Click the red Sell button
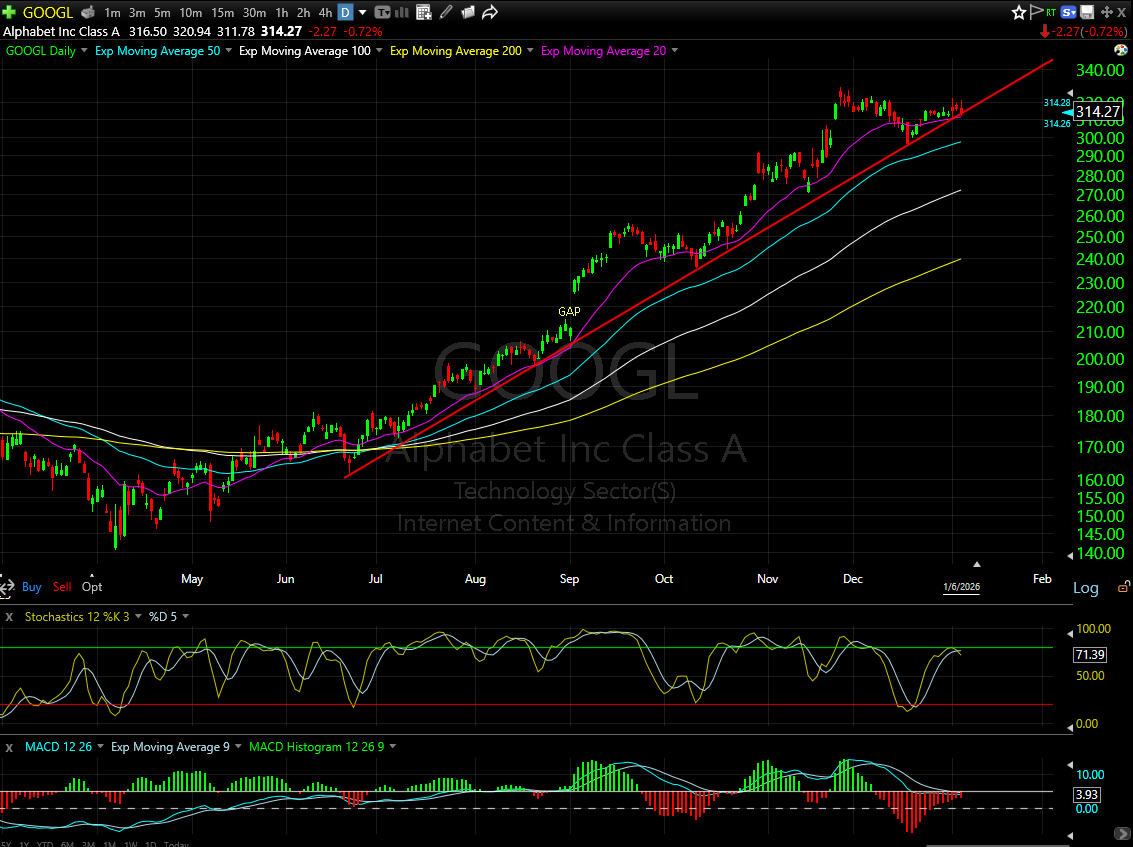 pyautogui.click(x=62, y=587)
